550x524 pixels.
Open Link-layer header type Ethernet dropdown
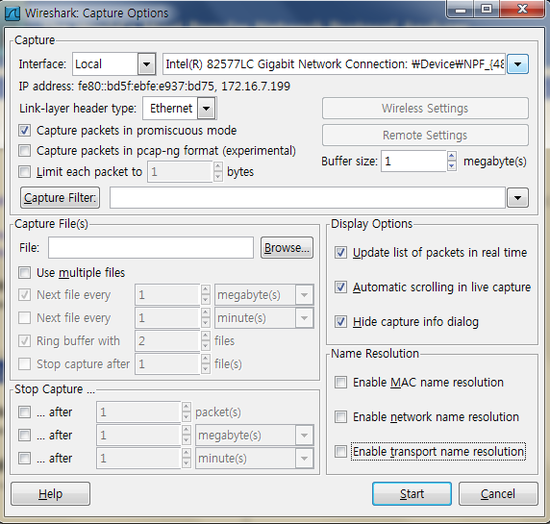(x=206, y=108)
